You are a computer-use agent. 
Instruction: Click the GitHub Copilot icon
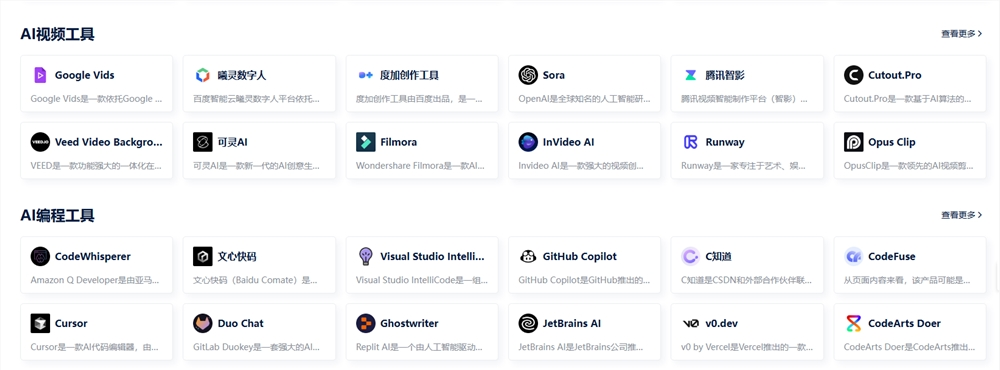(528, 256)
